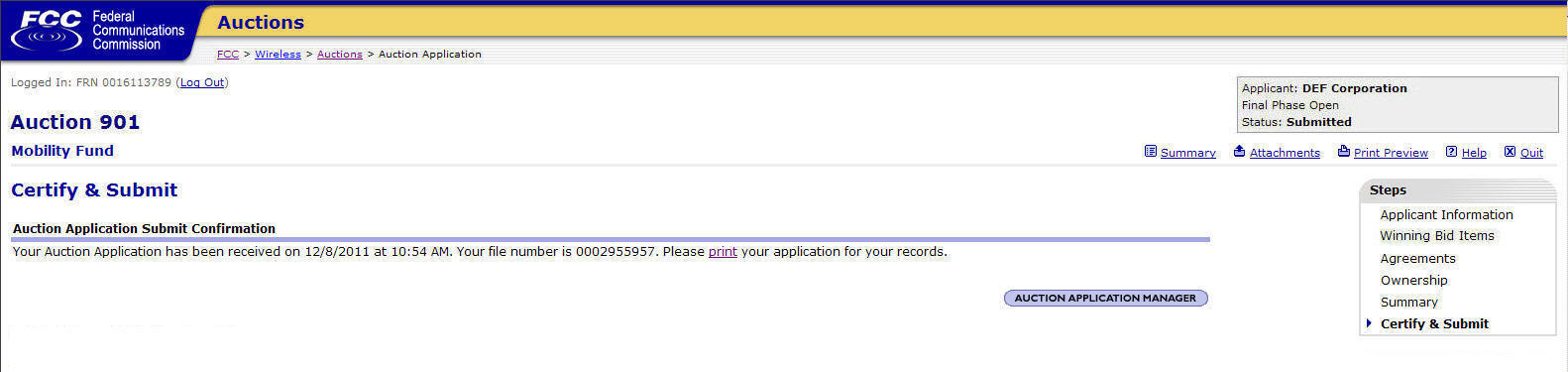Select Agreements step
This screenshot has height=372, width=1568.
1417,258
